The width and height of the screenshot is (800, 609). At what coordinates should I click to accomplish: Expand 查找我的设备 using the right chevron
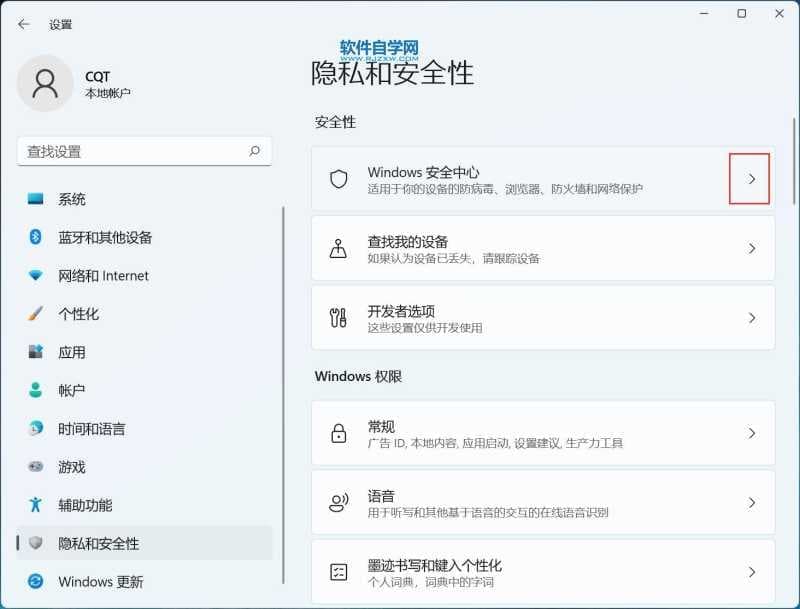tap(752, 248)
